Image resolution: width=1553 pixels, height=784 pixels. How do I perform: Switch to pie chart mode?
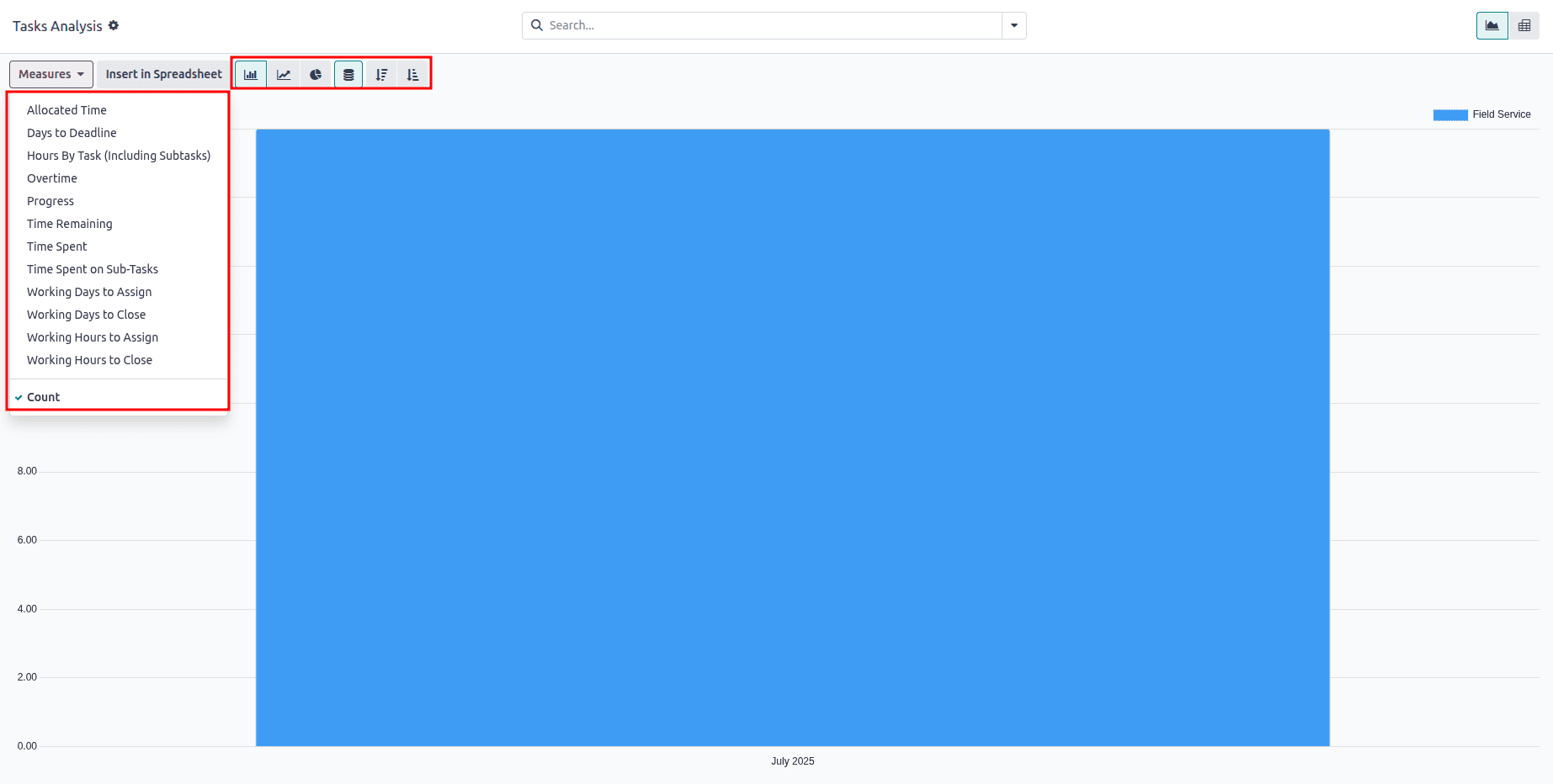tap(316, 74)
